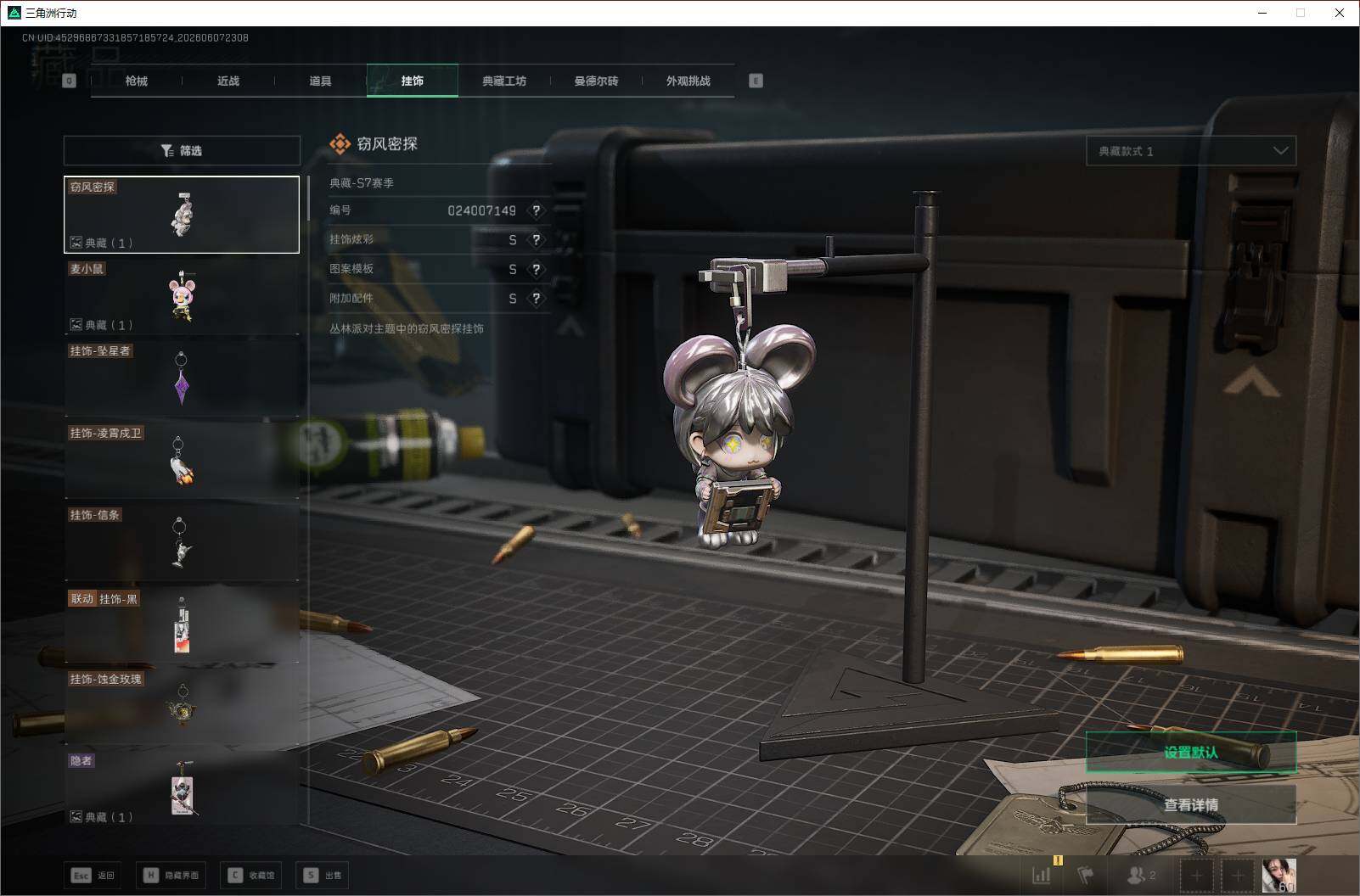1360x896 pixels.
Task: Click the 三角洲行动 app icon in title bar
Action: coord(13,13)
